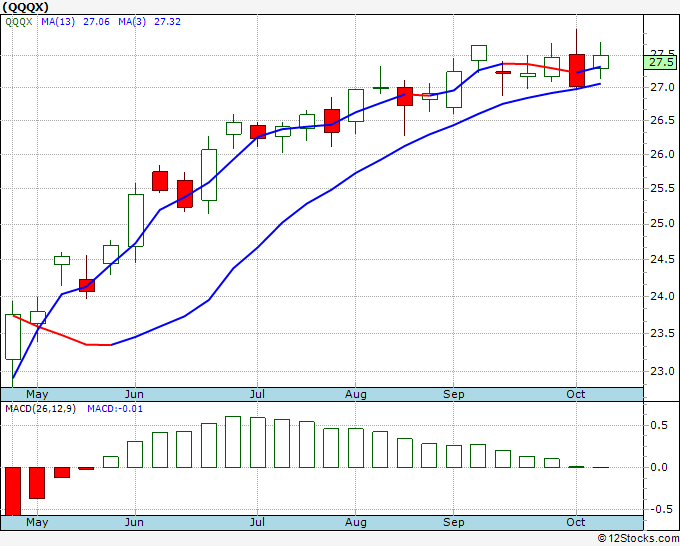Image resolution: width=680 pixels, height=546 pixels.
Task: Click the 0.5 MACD axis label
Action: [659, 425]
